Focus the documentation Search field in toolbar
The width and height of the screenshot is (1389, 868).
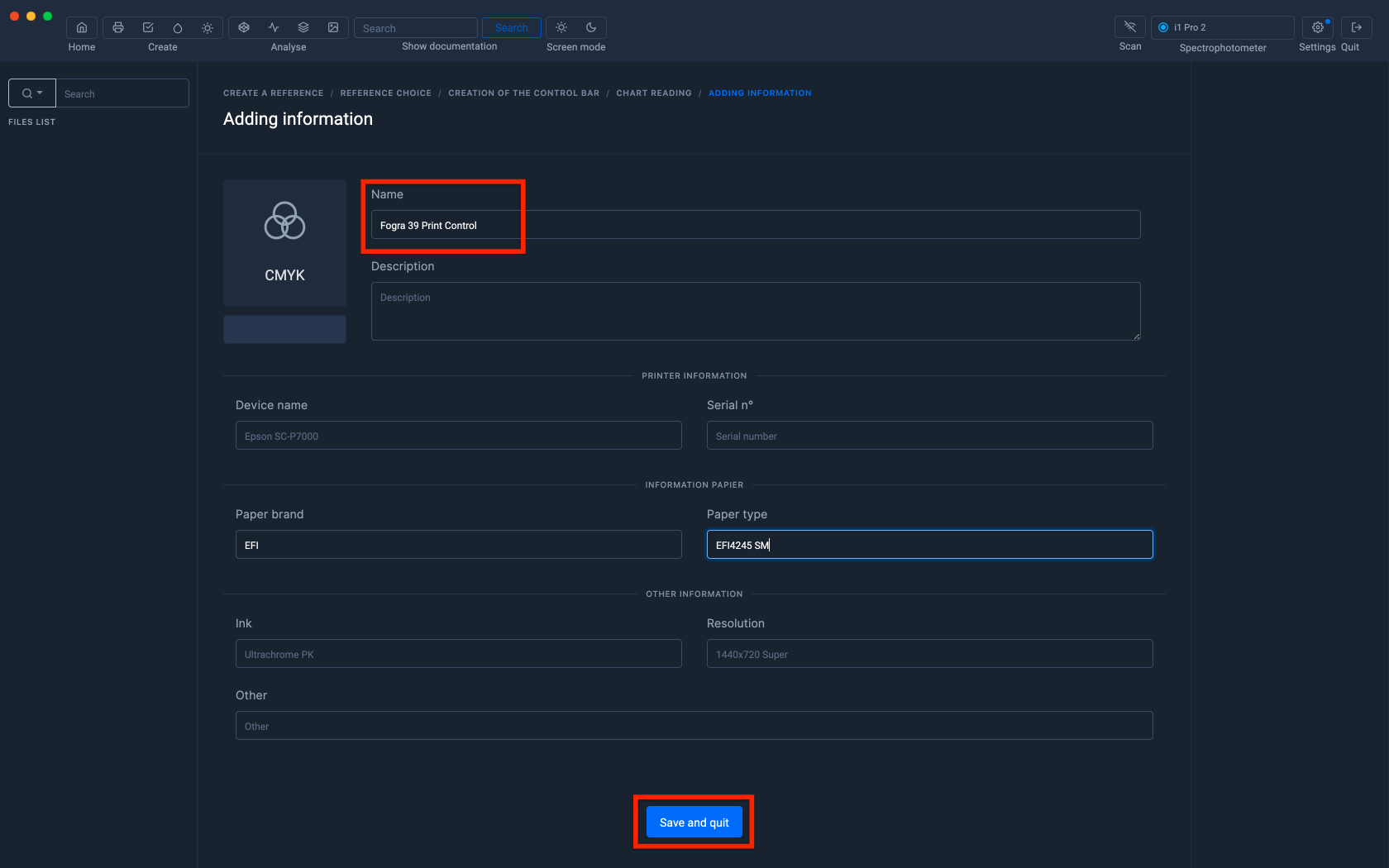tap(416, 27)
